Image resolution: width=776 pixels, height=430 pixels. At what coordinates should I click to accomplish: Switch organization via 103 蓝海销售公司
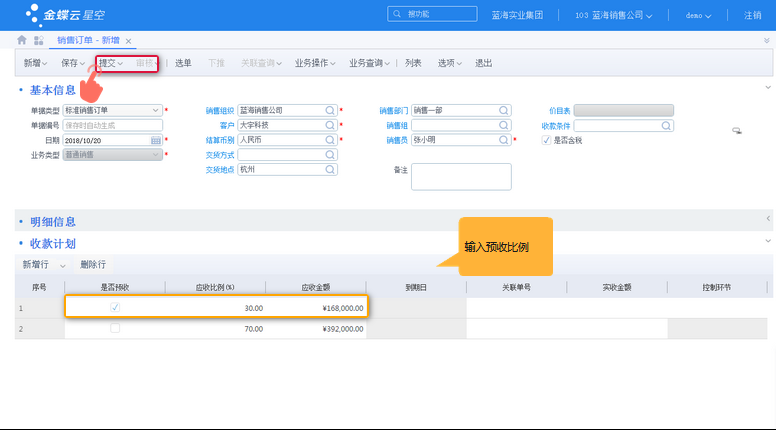click(614, 15)
